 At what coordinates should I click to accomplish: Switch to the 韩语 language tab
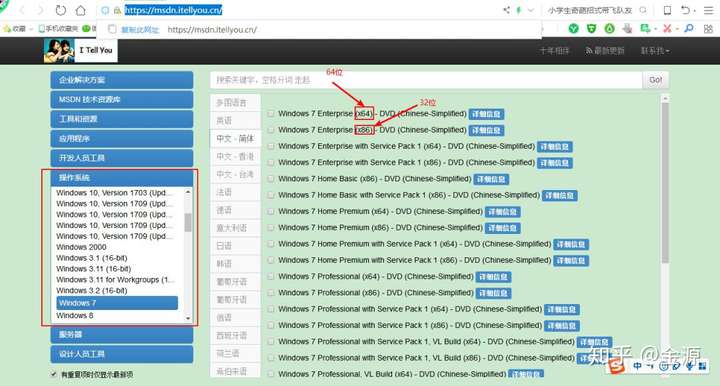coord(235,264)
